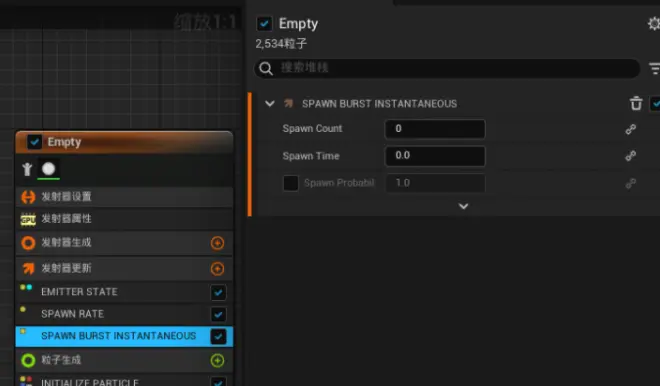Screen dimensions: 660x386
Task: Click the Spawn Time link binding icon
Action: [631, 156]
